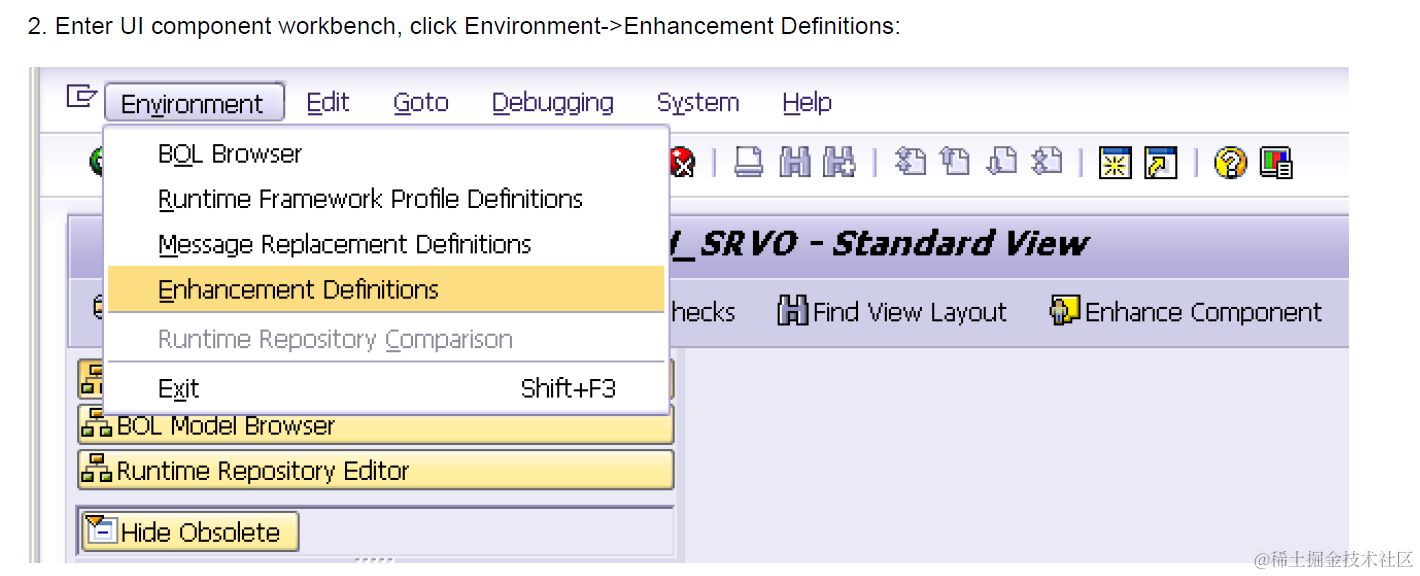The image size is (1420, 576).
Task: Click the red Cancel icon in the toolbar
Action: click(683, 162)
